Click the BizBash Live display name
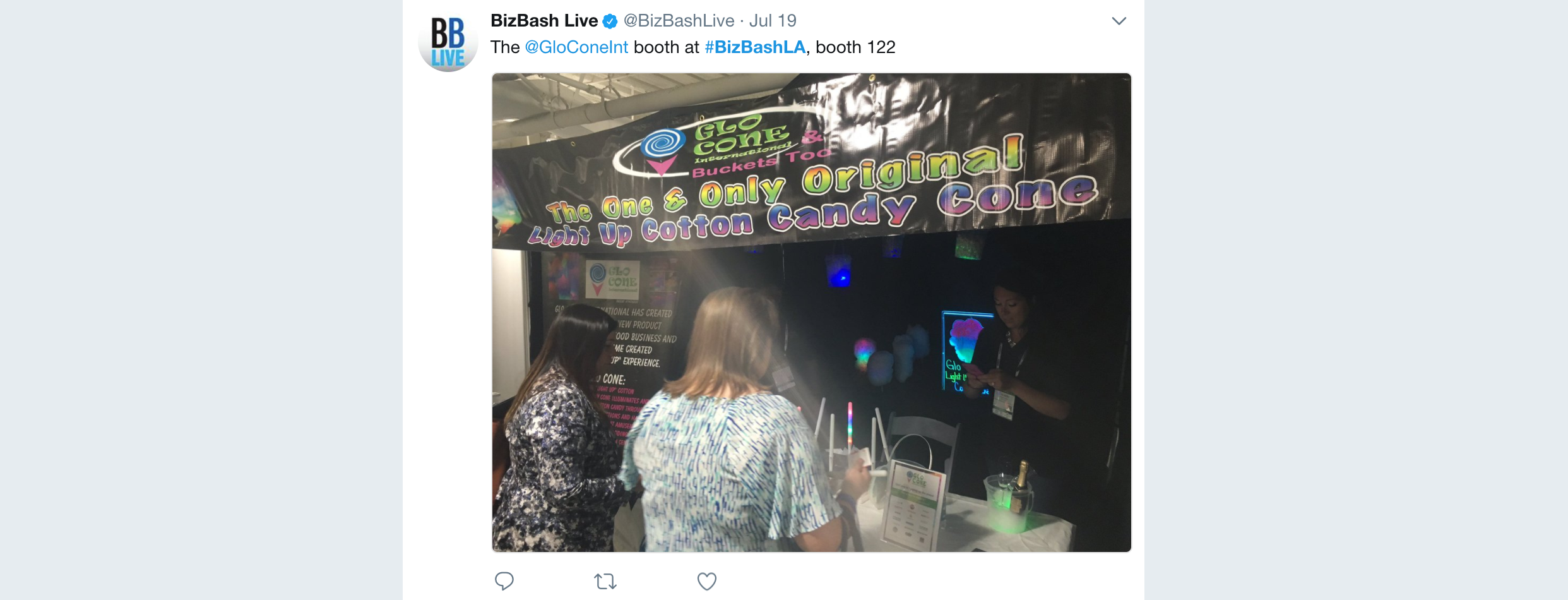Viewport: 1568px width, 600px height. pos(544,21)
